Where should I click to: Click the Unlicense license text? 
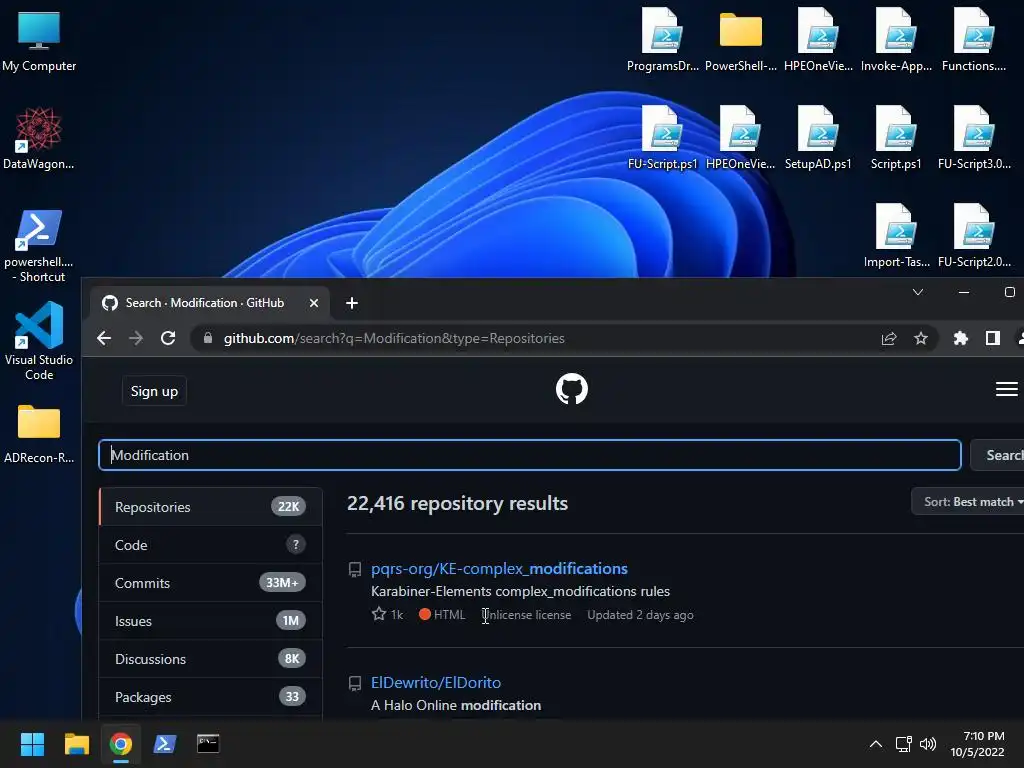tap(526, 615)
